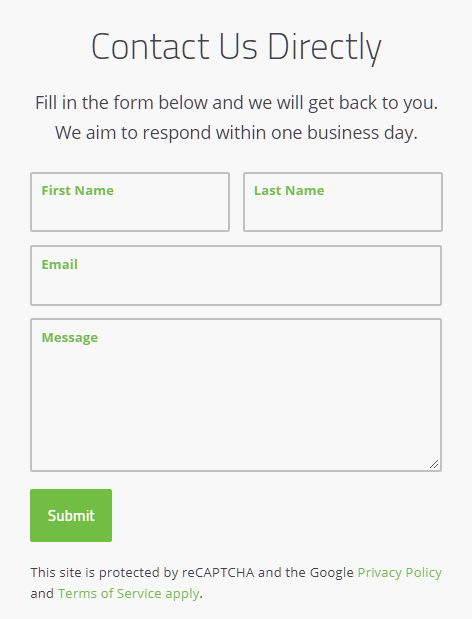The height and width of the screenshot is (619, 472).
Task: Select the Email input box
Action: tap(236, 276)
